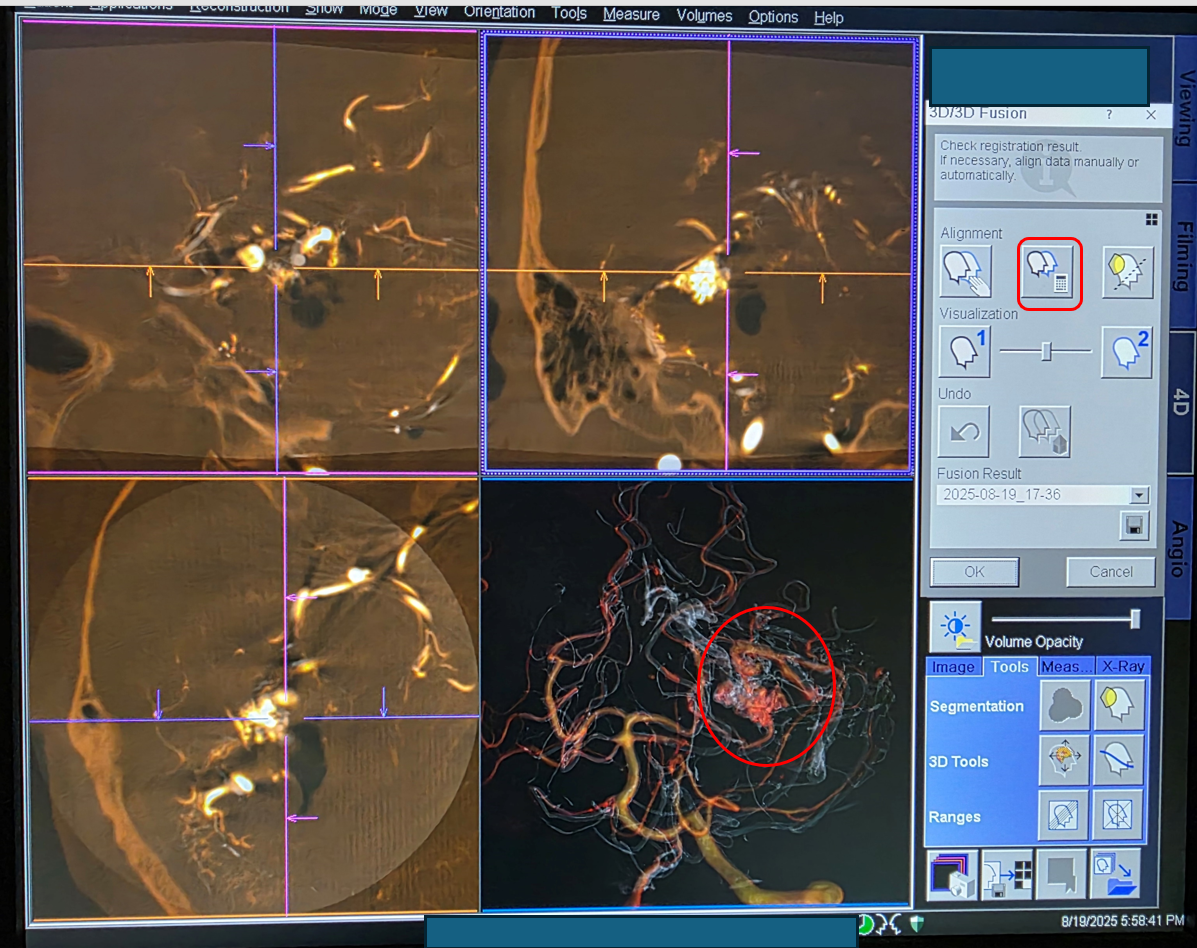Switch to the X-Ray tab
This screenshot has width=1197, height=948.
pos(1123,666)
